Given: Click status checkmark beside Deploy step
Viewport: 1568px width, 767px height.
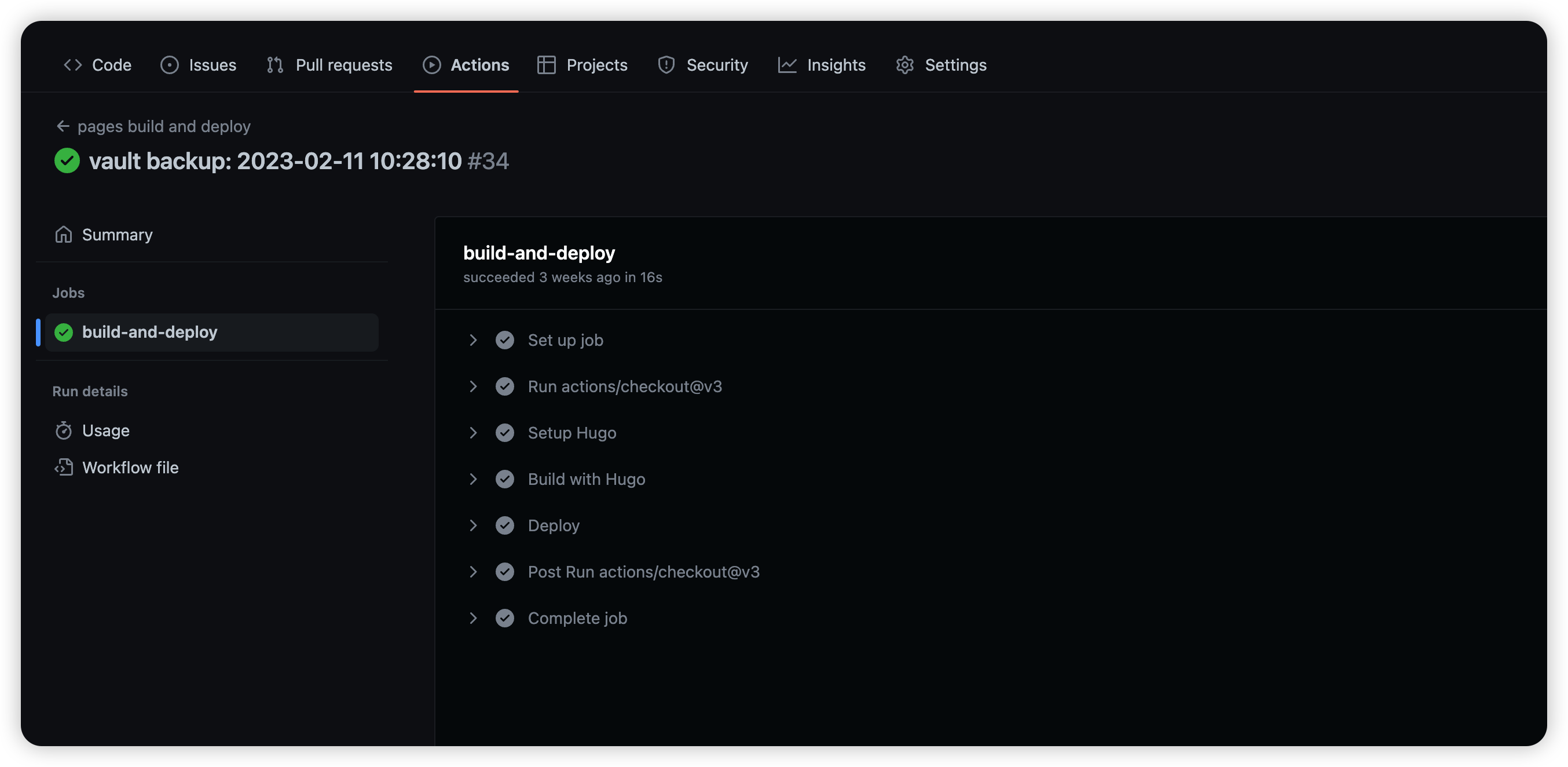Looking at the screenshot, I should tap(504, 525).
